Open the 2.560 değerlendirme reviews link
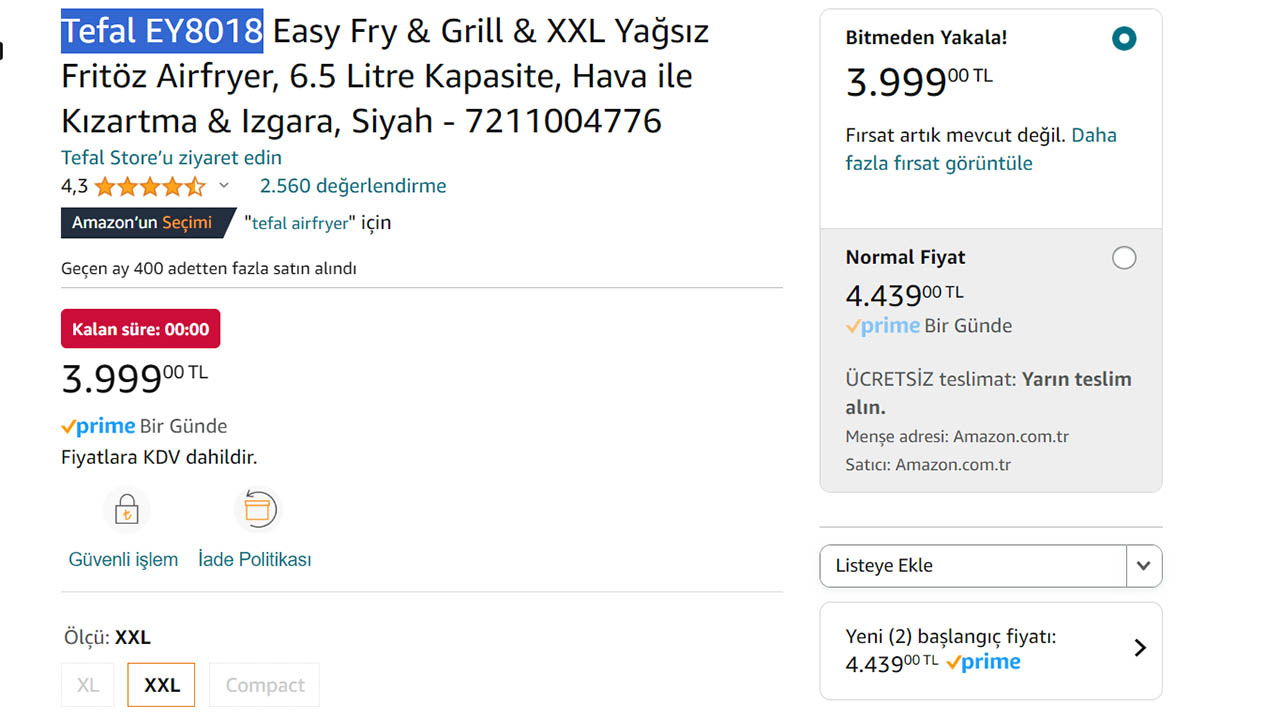 click(x=352, y=186)
